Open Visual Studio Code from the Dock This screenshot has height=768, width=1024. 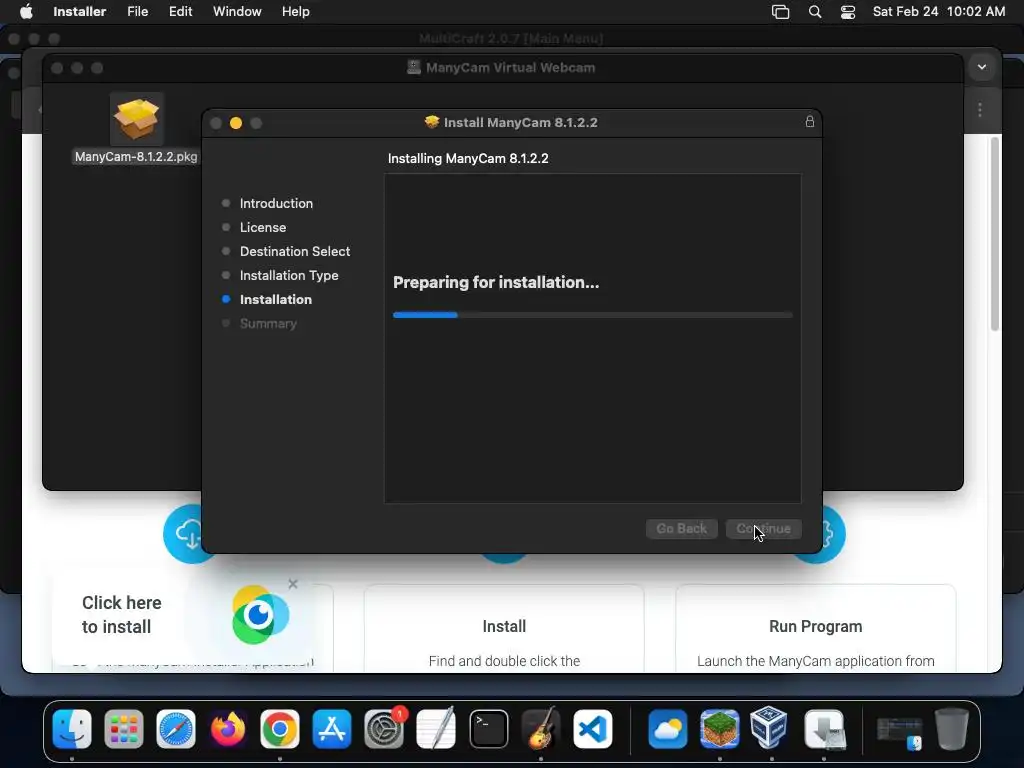pos(592,729)
